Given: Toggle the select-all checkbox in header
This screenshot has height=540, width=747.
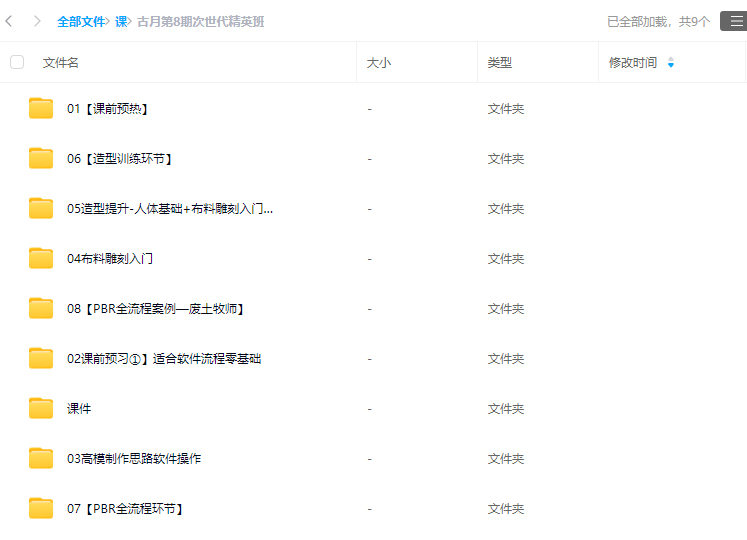Looking at the screenshot, I should pos(17,62).
